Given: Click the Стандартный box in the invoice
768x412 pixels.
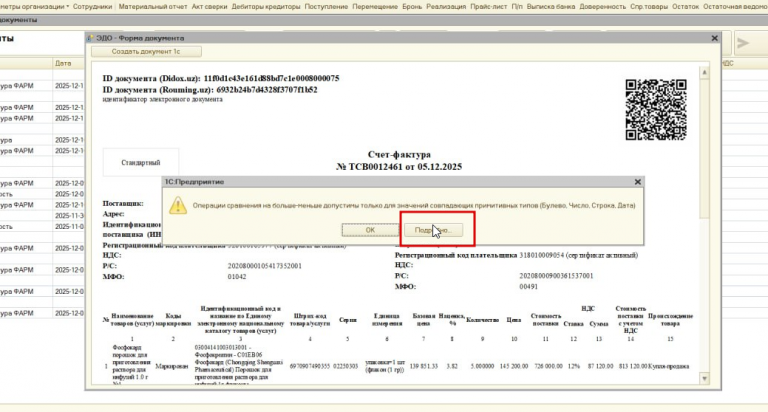Looking at the screenshot, I should 141,162.
